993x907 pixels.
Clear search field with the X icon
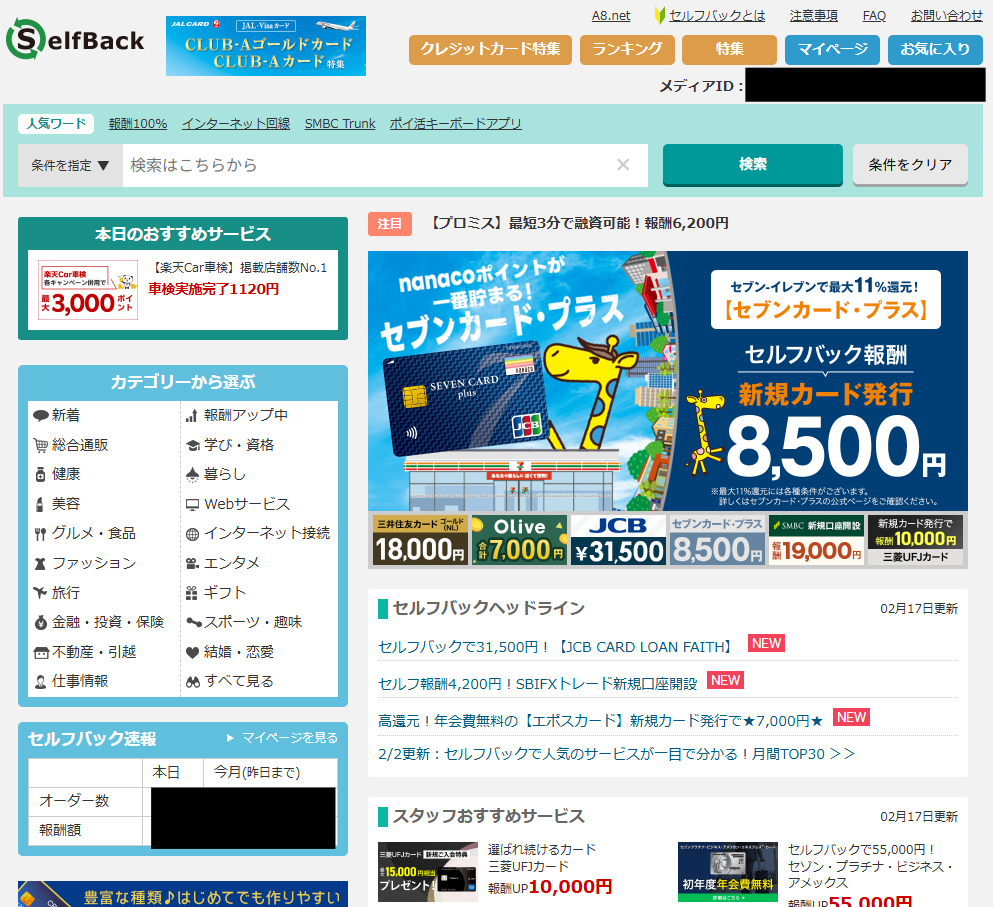point(623,165)
